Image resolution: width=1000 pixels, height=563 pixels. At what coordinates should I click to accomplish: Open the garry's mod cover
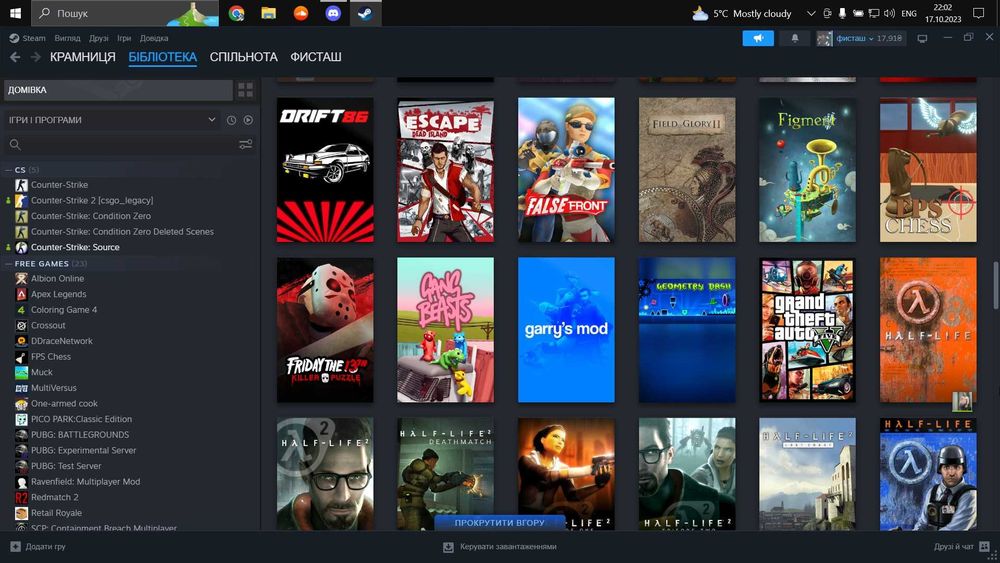tap(566, 330)
